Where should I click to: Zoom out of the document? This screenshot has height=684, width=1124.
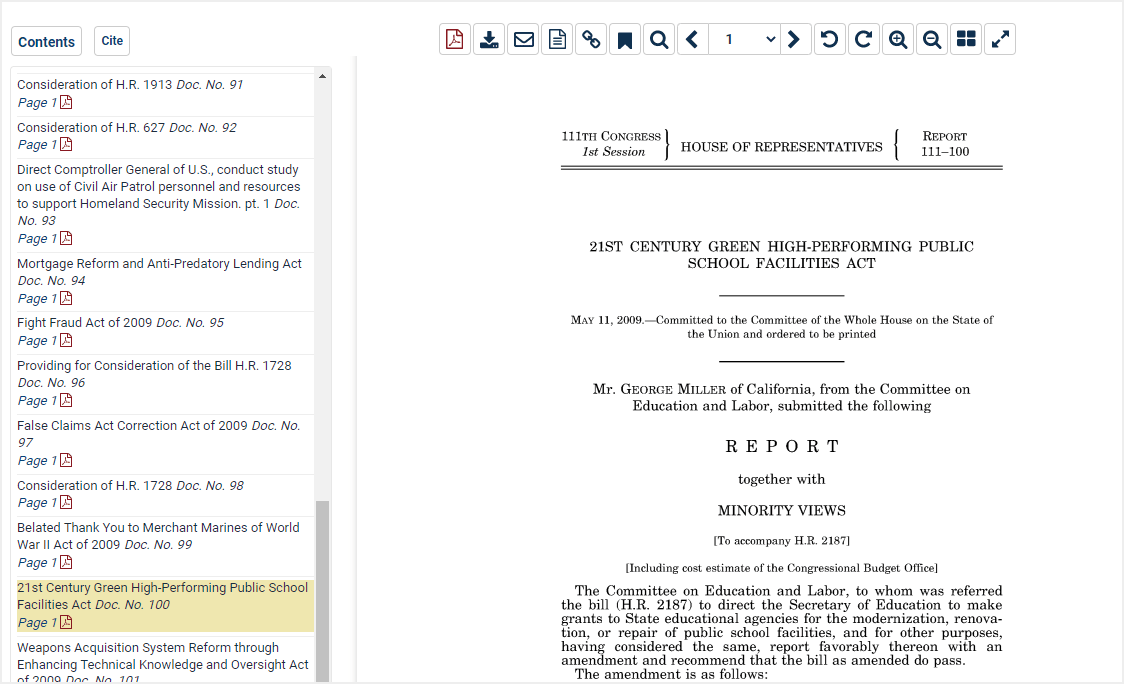932,40
